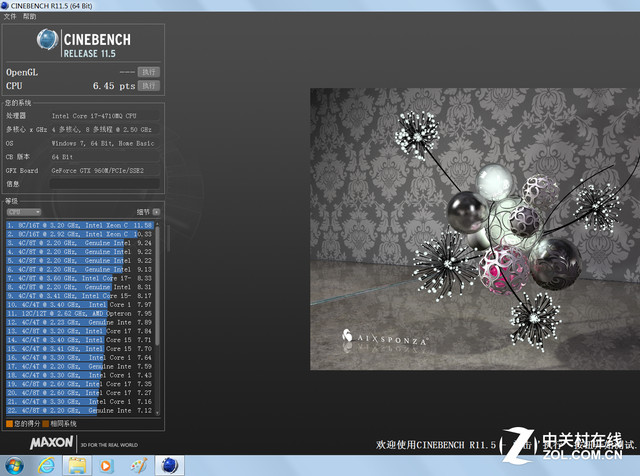The image size is (640, 476).
Task: Open the CPU ranking type dropdown
Action: coord(24,212)
